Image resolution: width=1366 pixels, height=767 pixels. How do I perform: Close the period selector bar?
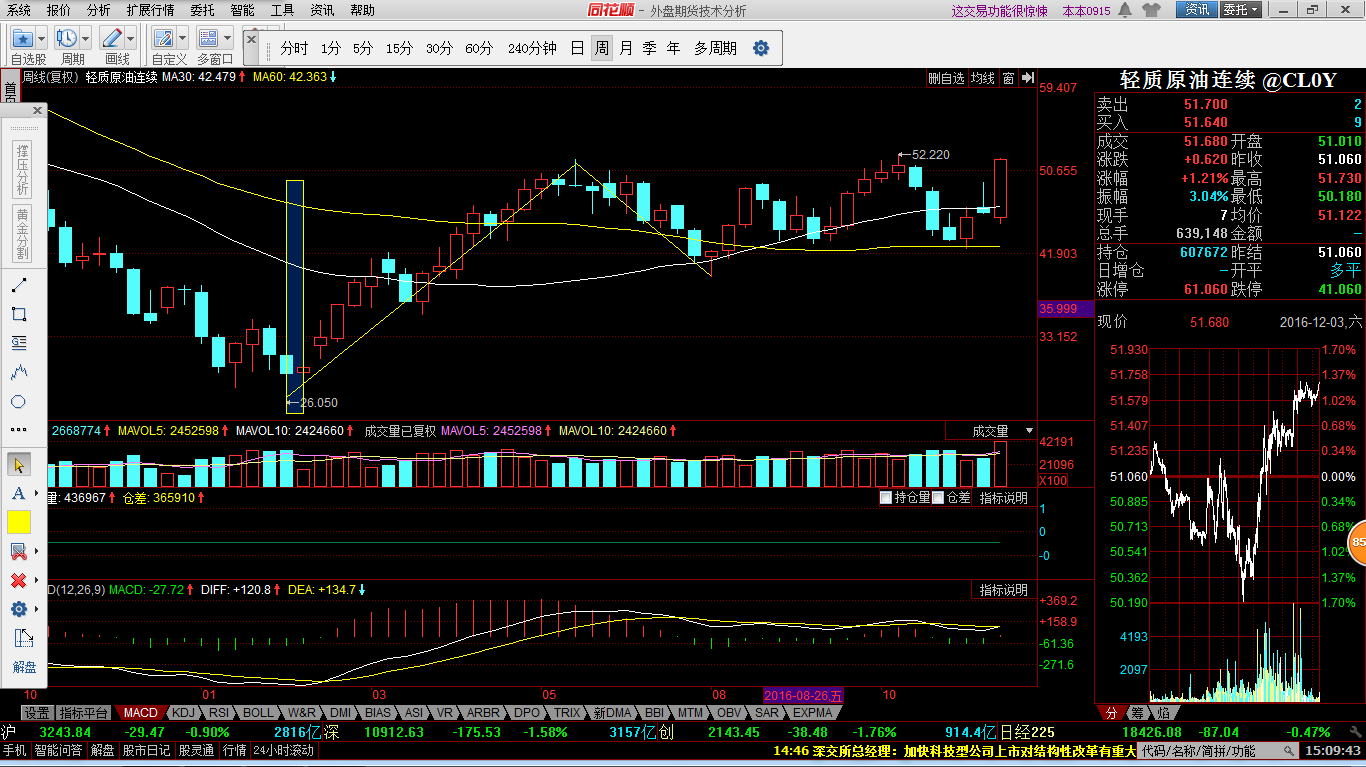pyautogui.click(x=251, y=39)
